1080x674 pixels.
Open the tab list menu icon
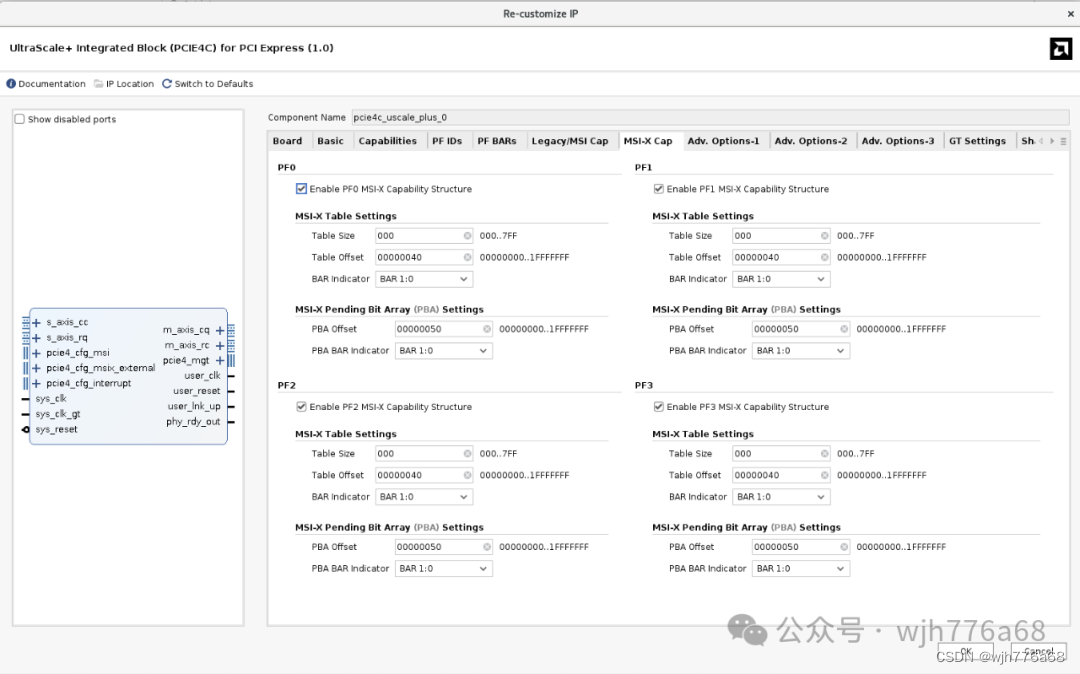pyautogui.click(x=1063, y=141)
